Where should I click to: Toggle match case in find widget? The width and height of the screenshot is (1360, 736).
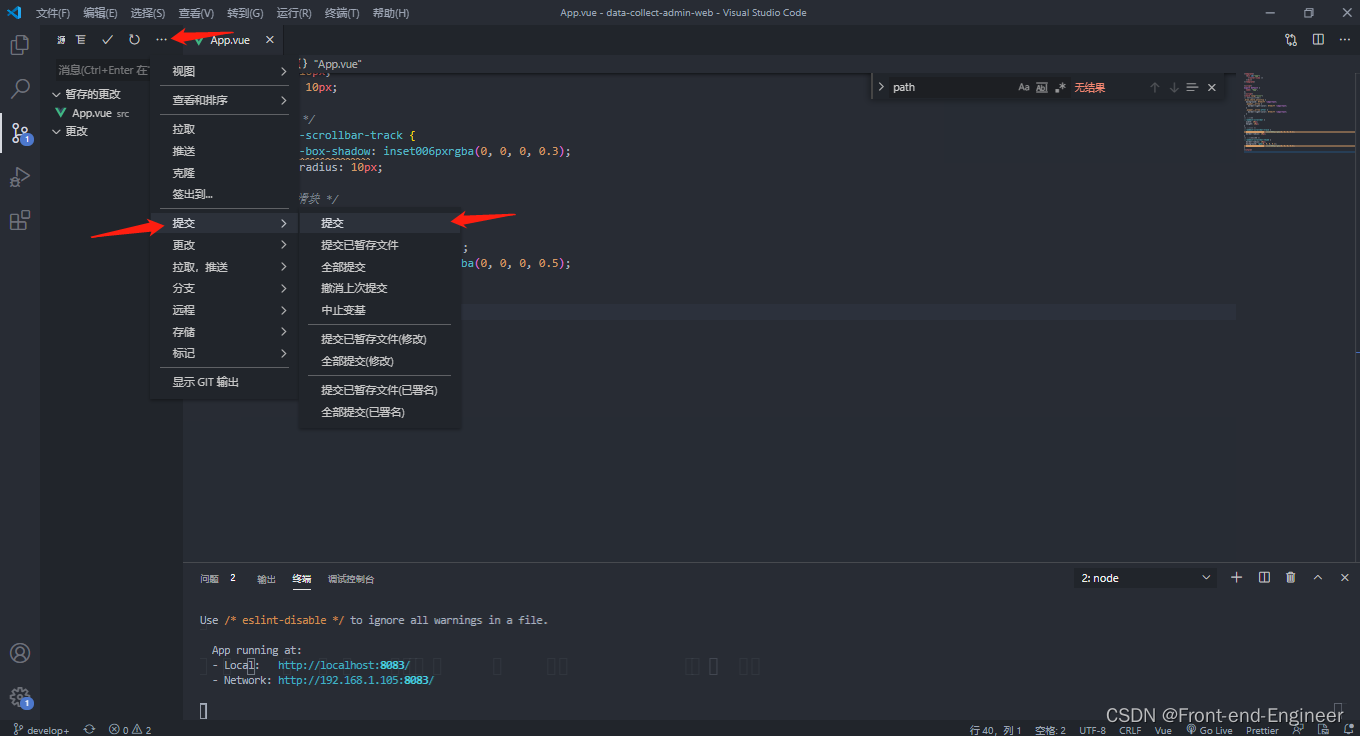click(1024, 88)
